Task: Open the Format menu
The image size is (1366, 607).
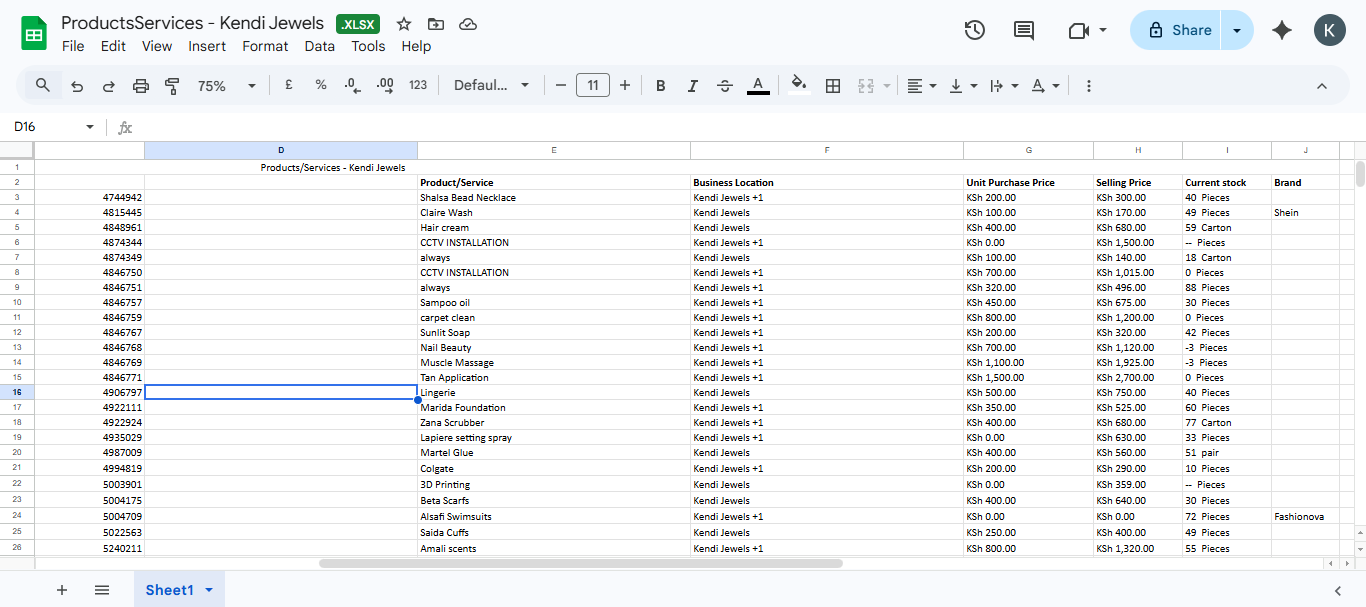Action: coord(265,46)
